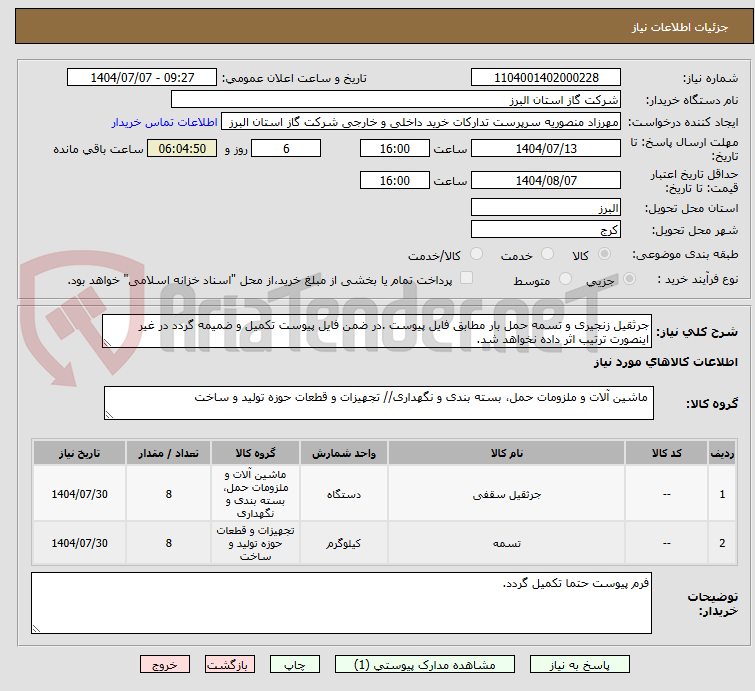Image resolution: width=755 pixels, height=691 pixels.
Task: Click the requester field مهرزاد منصوریه
Action: (421, 122)
